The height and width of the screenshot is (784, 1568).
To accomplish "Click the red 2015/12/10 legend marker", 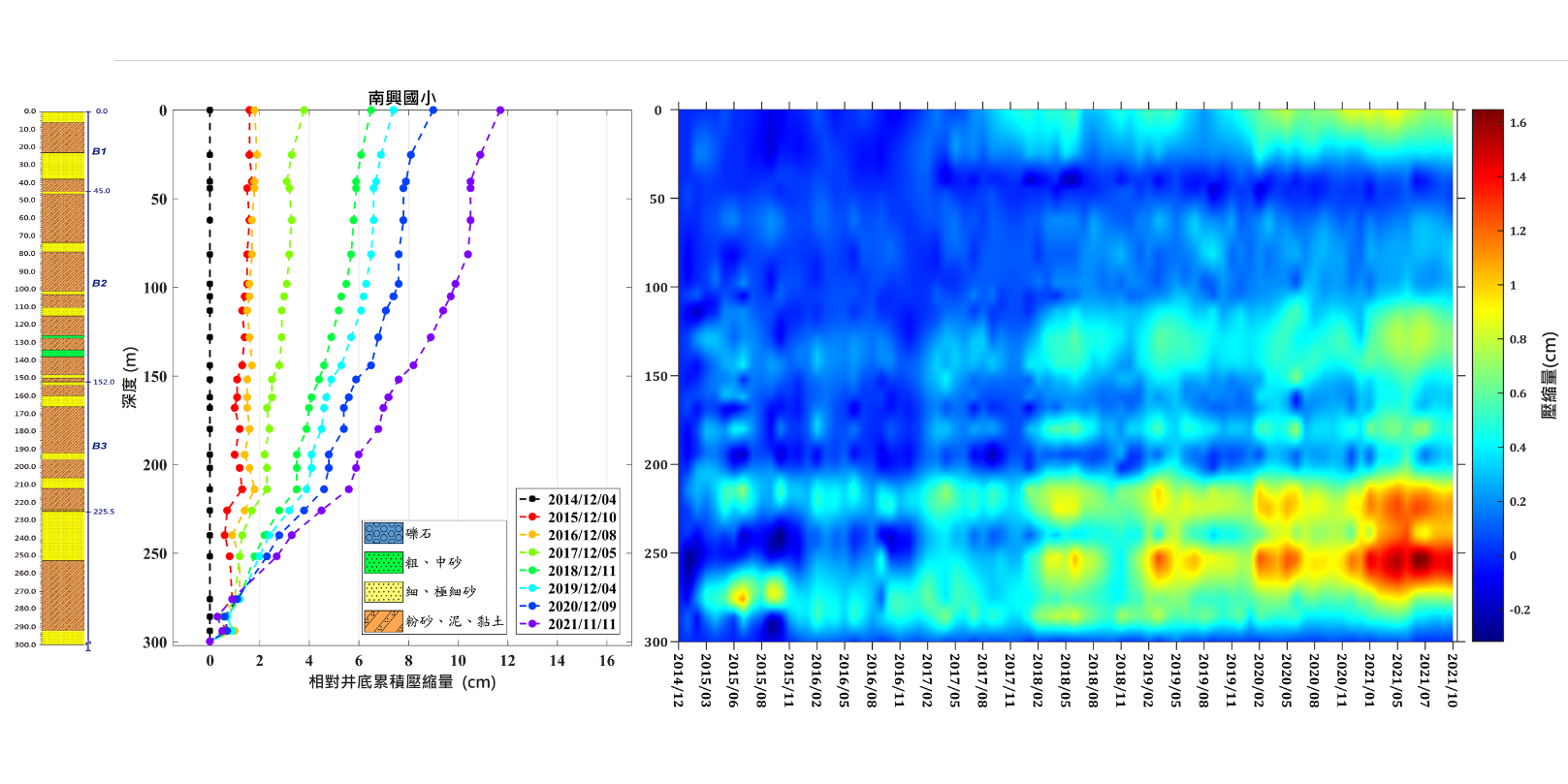I will pos(532,517).
